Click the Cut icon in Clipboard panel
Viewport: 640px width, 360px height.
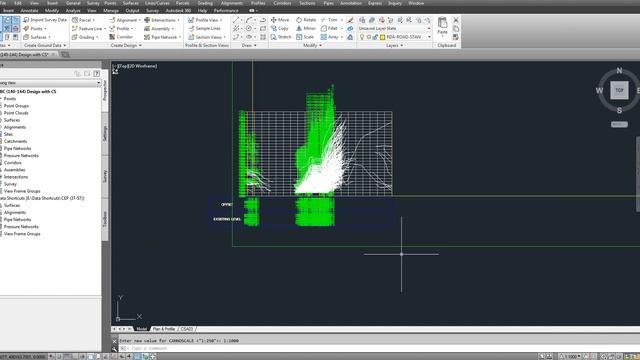(456, 20)
